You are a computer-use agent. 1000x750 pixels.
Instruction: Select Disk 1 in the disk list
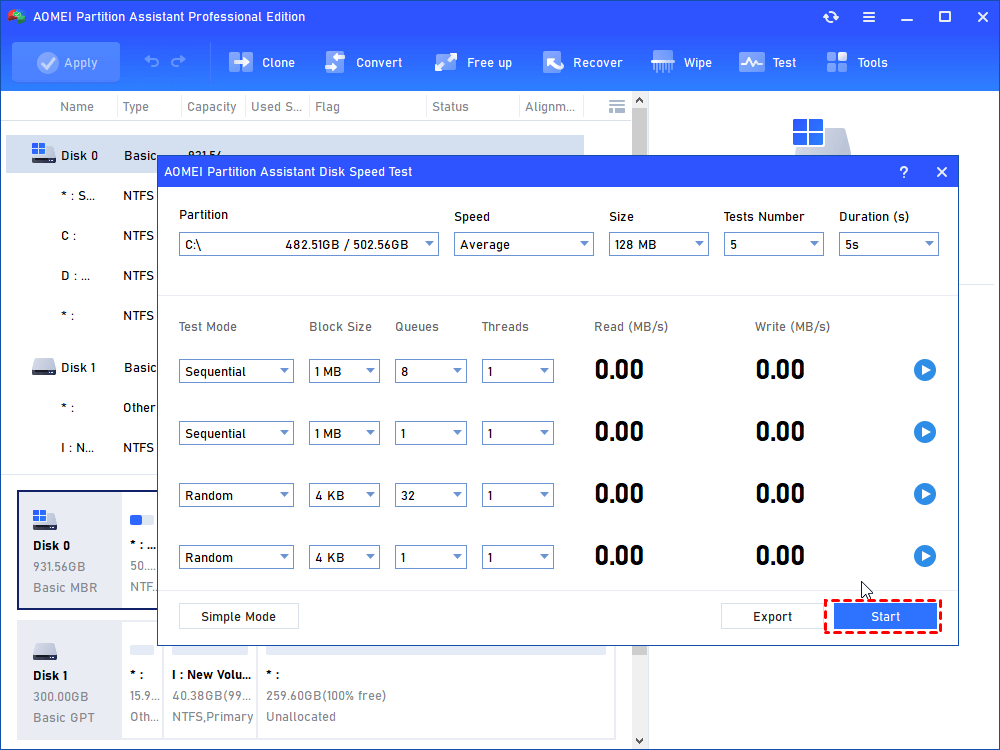coord(79,368)
